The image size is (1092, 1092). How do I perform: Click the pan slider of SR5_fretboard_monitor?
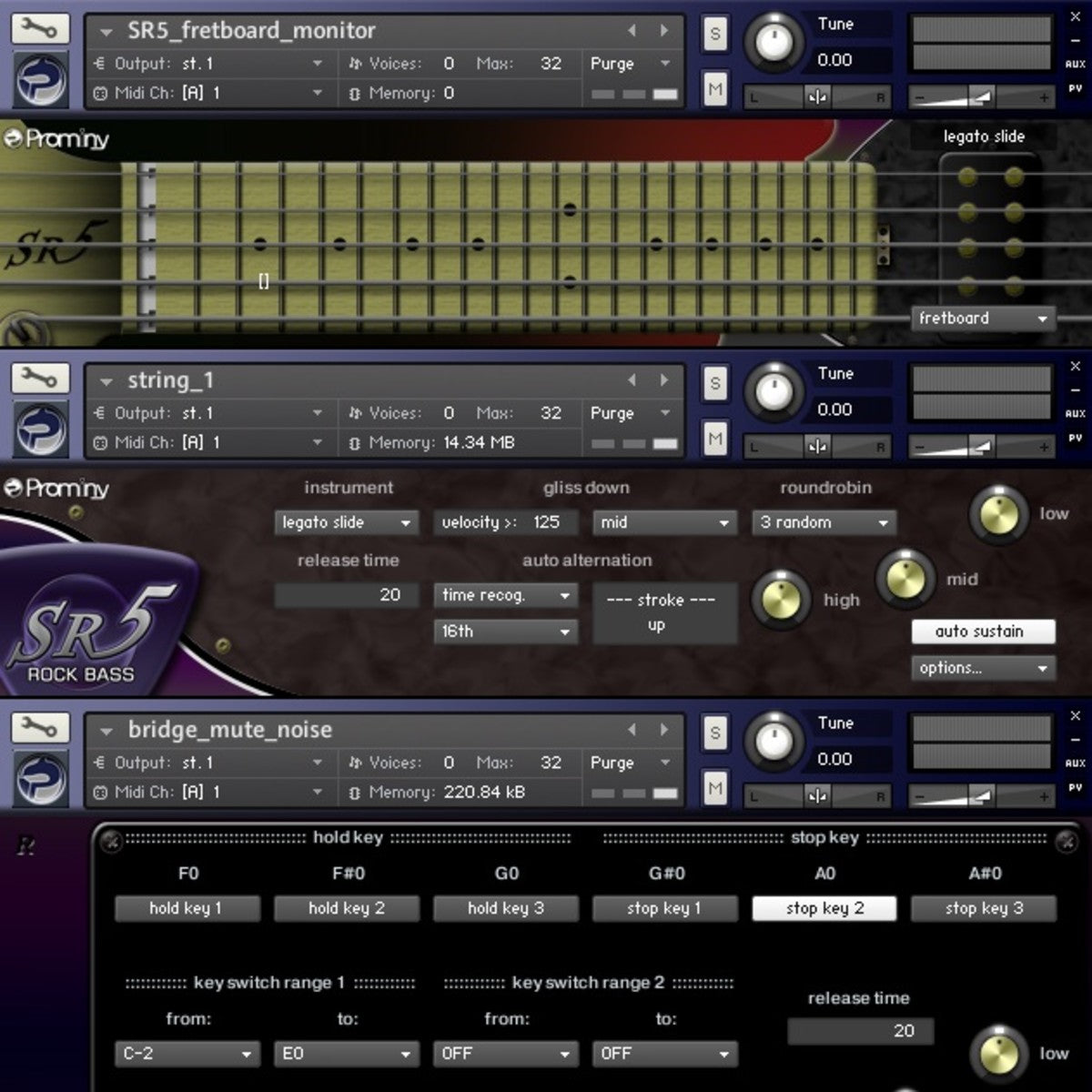click(816, 96)
